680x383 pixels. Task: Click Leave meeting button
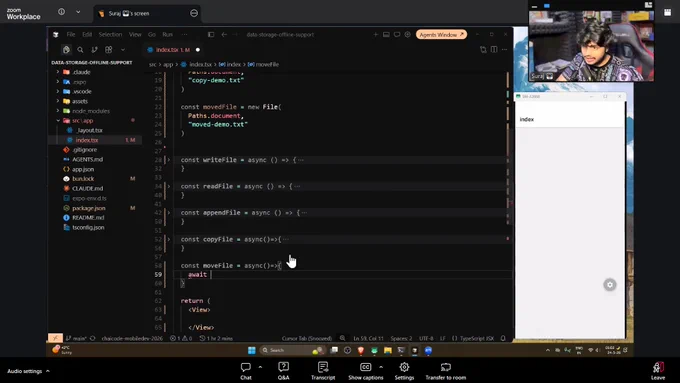[x=658, y=371]
